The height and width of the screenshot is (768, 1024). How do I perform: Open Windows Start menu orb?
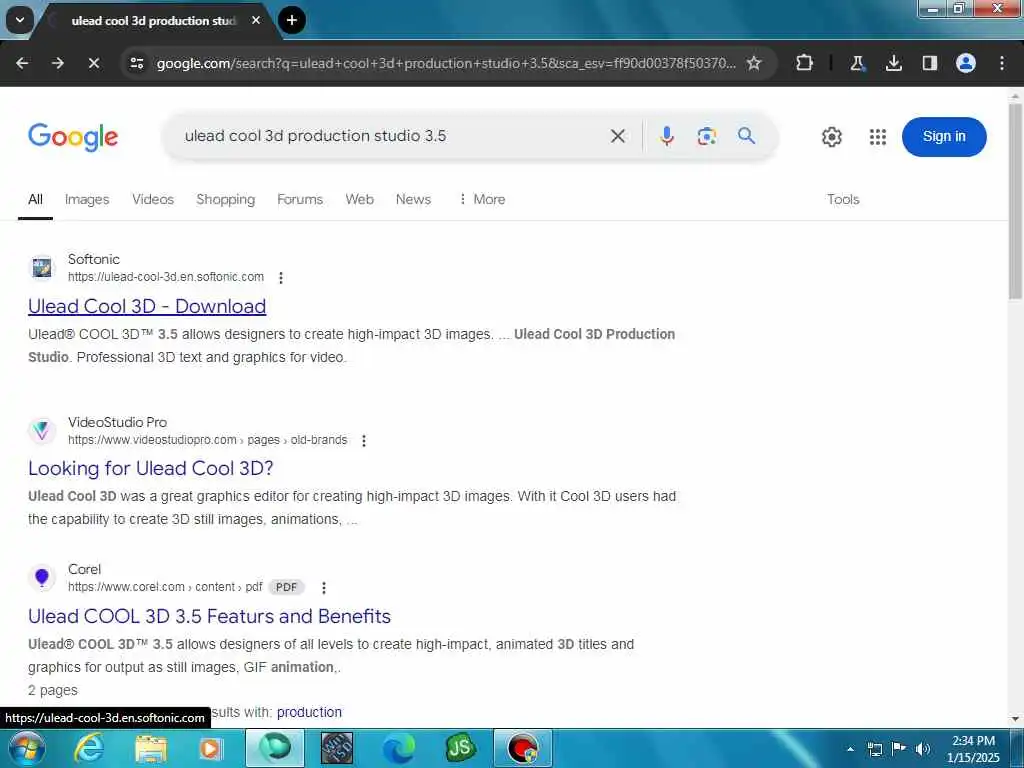coord(26,748)
